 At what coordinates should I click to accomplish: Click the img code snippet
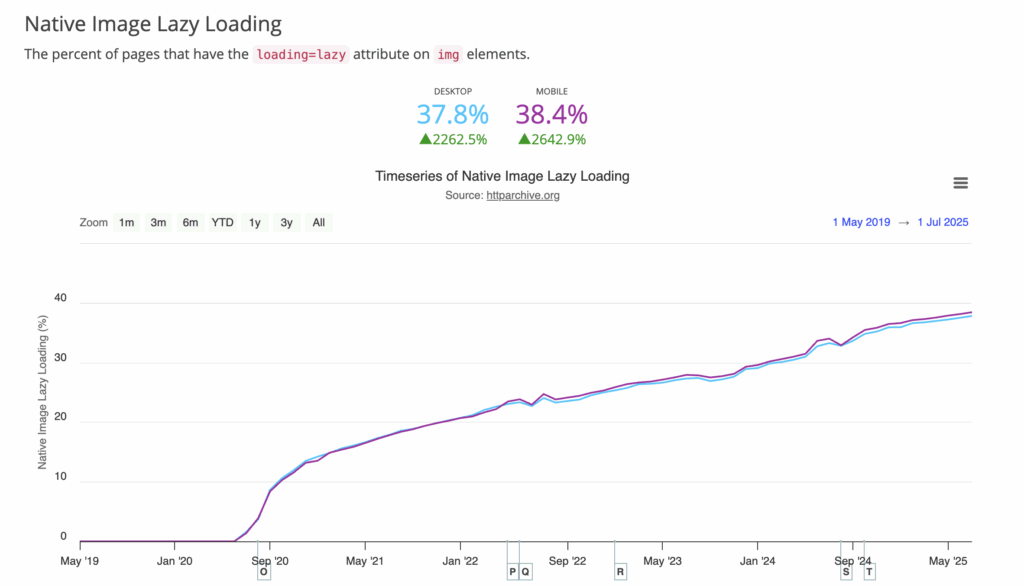448,54
